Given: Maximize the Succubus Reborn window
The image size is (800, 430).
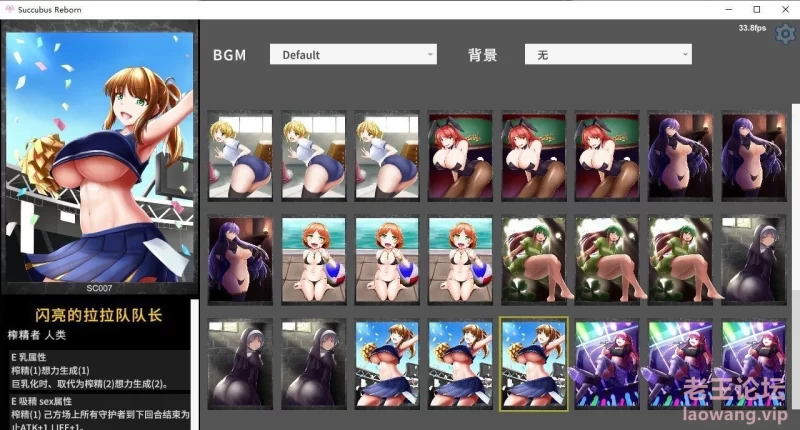Looking at the screenshot, I should [x=757, y=9].
